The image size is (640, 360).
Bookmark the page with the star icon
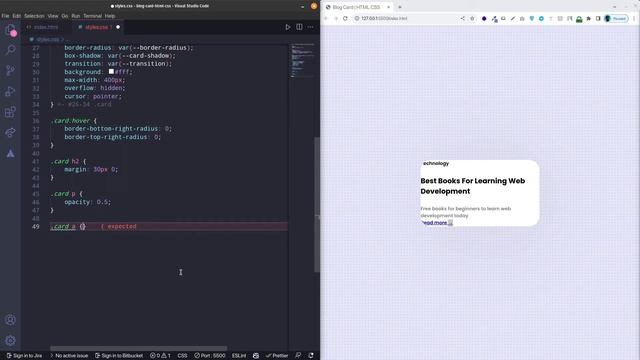472,18
